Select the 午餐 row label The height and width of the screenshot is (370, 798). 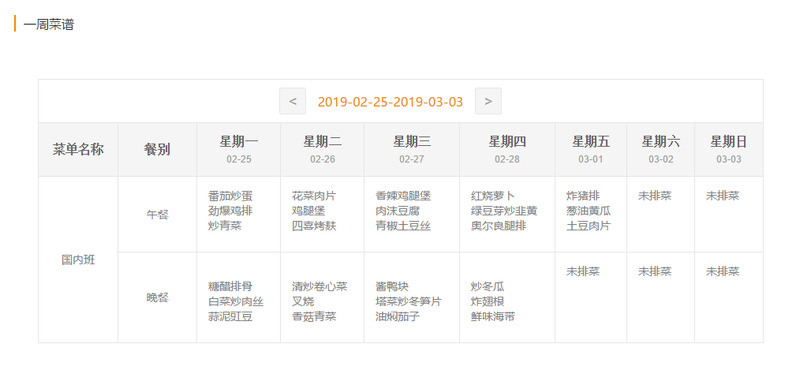[x=157, y=215]
